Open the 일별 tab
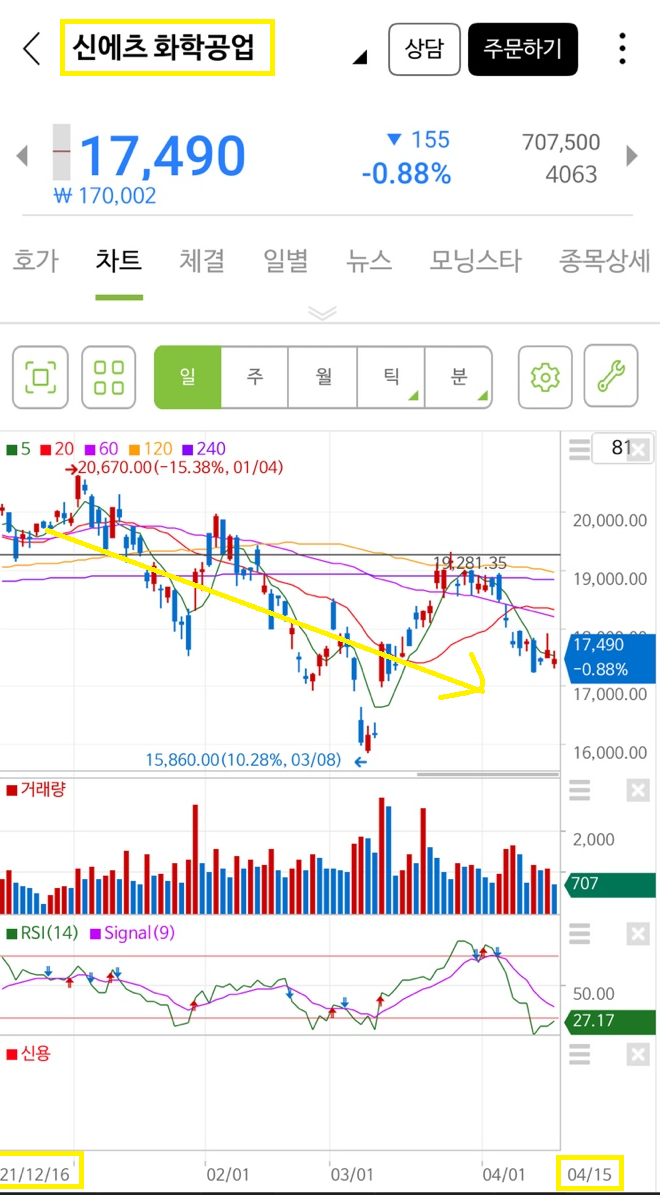This screenshot has width=666, height=1195. (x=285, y=261)
